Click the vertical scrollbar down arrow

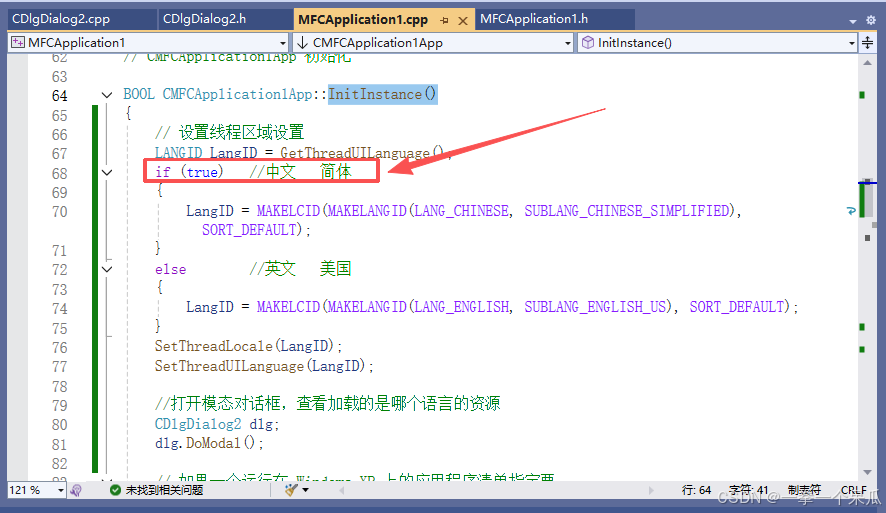867,472
